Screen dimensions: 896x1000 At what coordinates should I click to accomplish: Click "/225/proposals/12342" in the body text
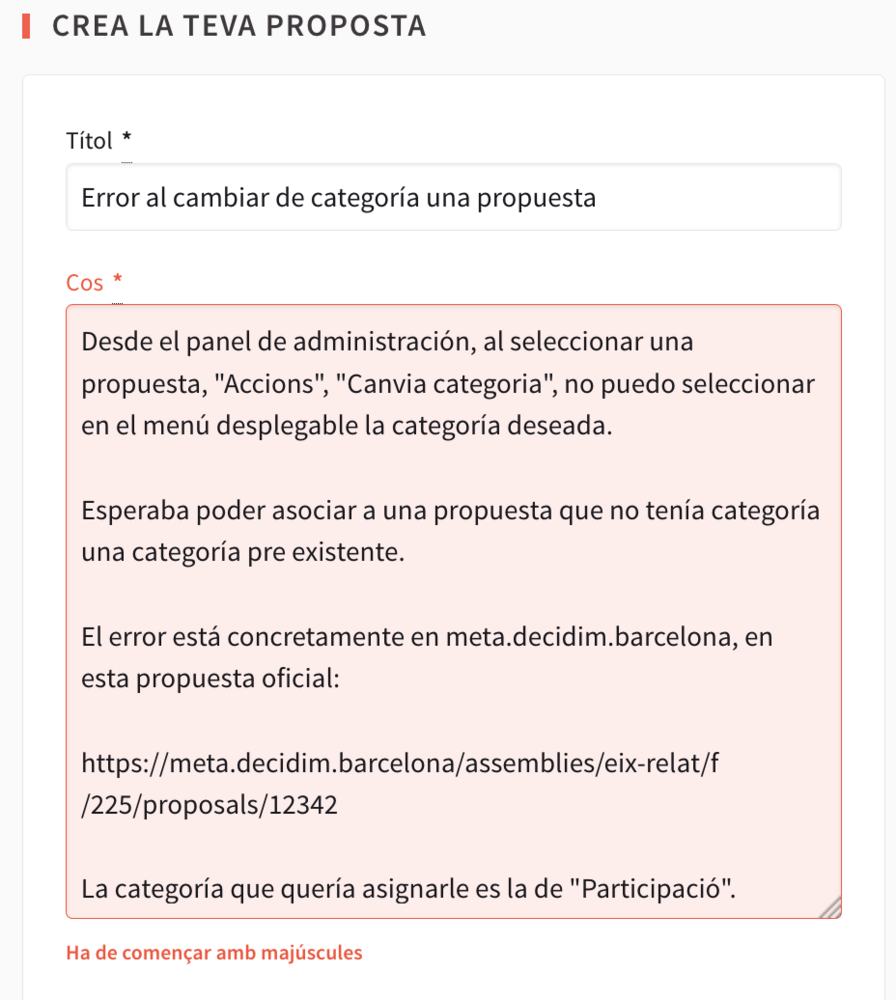[x=210, y=807]
